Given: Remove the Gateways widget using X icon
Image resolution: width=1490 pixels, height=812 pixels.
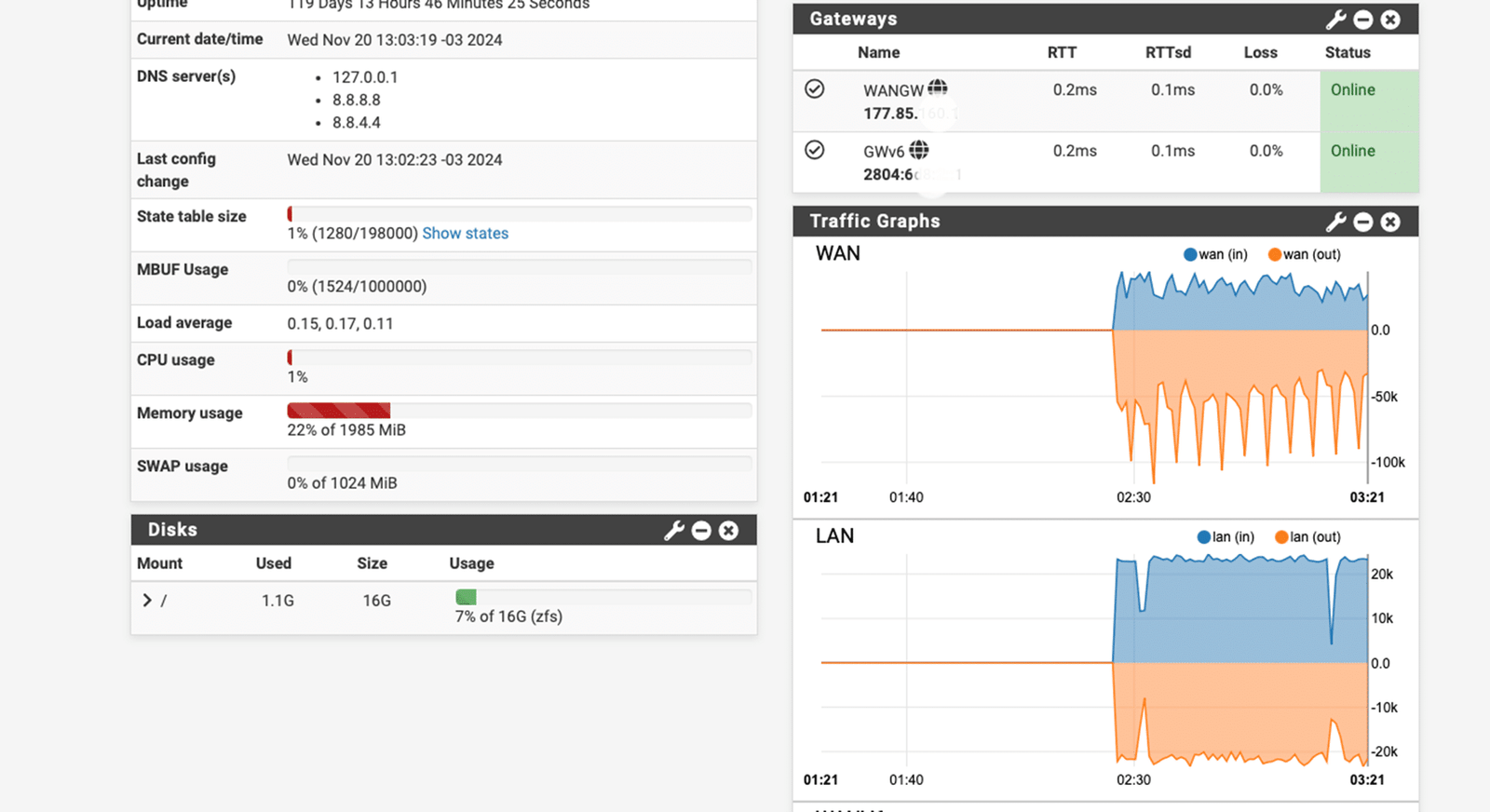Looking at the screenshot, I should coord(1390,20).
